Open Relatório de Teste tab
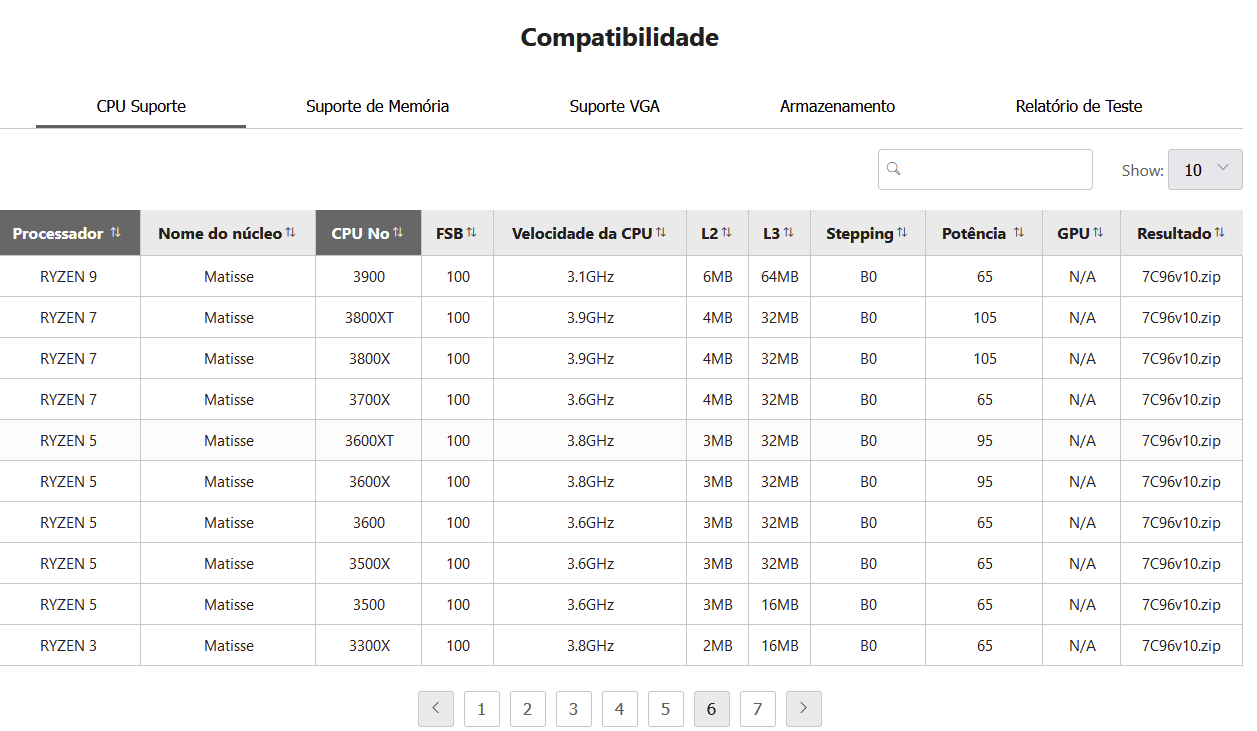This screenshot has height=731, width=1257. click(1079, 106)
